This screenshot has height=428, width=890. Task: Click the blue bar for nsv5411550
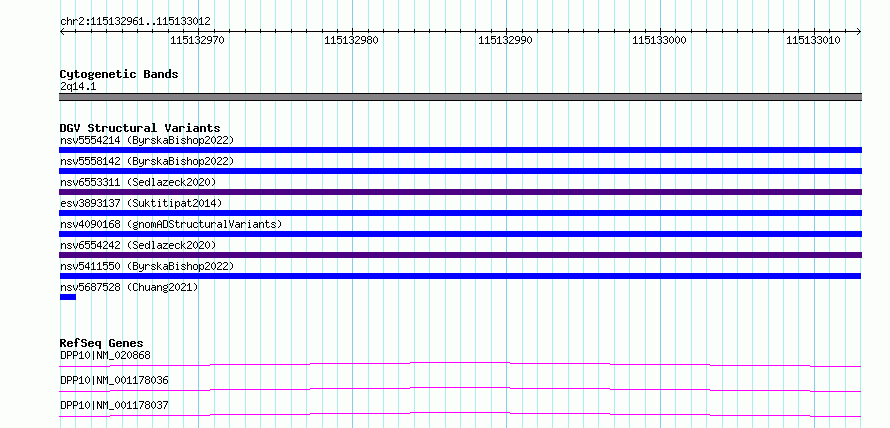pos(460,276)
